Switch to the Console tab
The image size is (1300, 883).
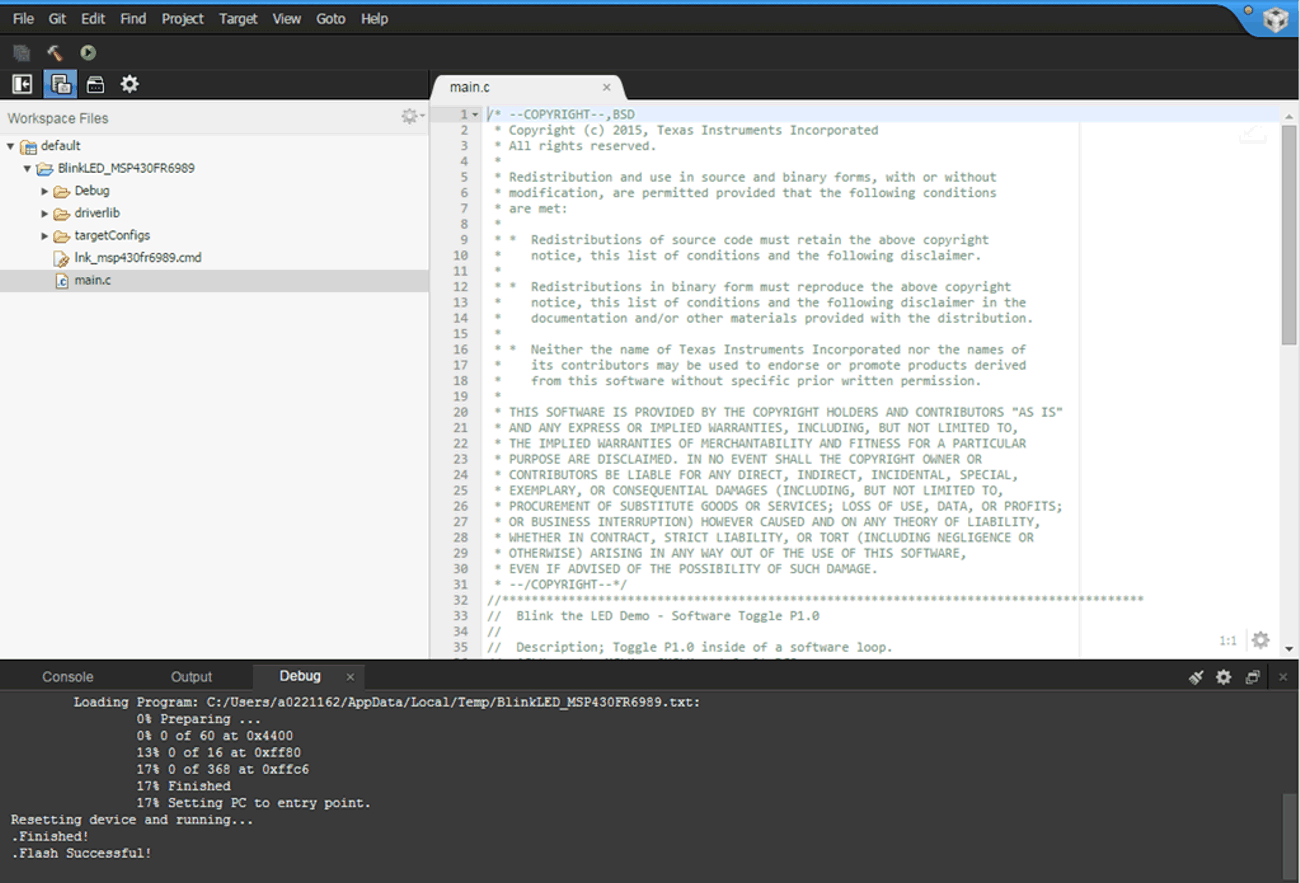point(67,677)
